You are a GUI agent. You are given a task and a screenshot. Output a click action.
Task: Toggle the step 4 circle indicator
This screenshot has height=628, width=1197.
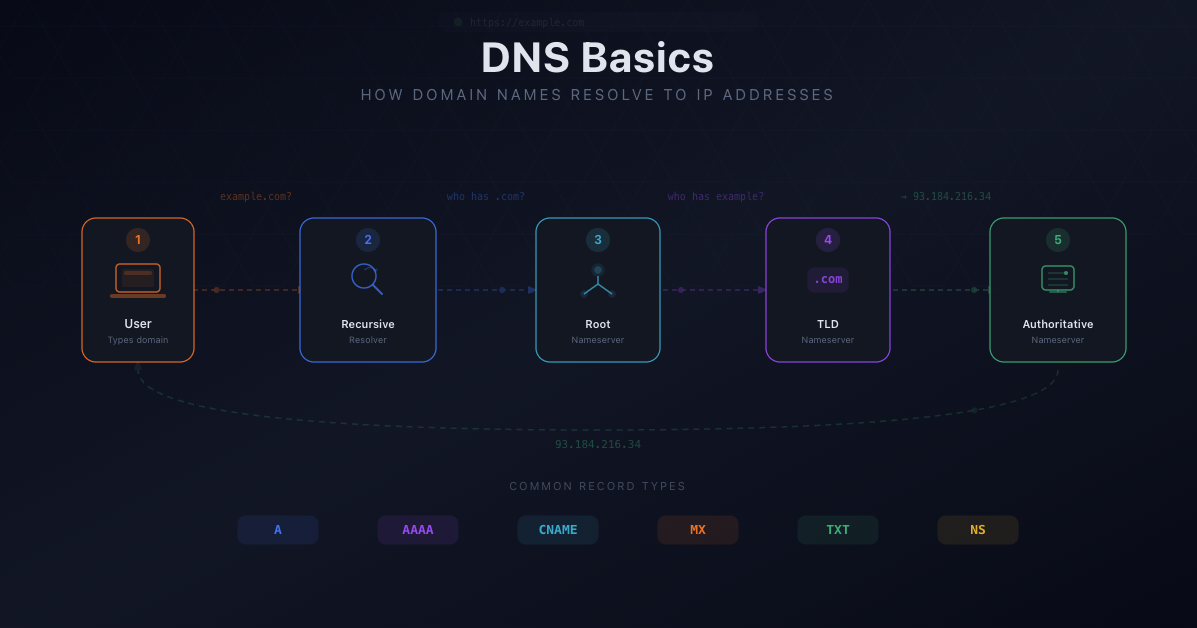827,240
